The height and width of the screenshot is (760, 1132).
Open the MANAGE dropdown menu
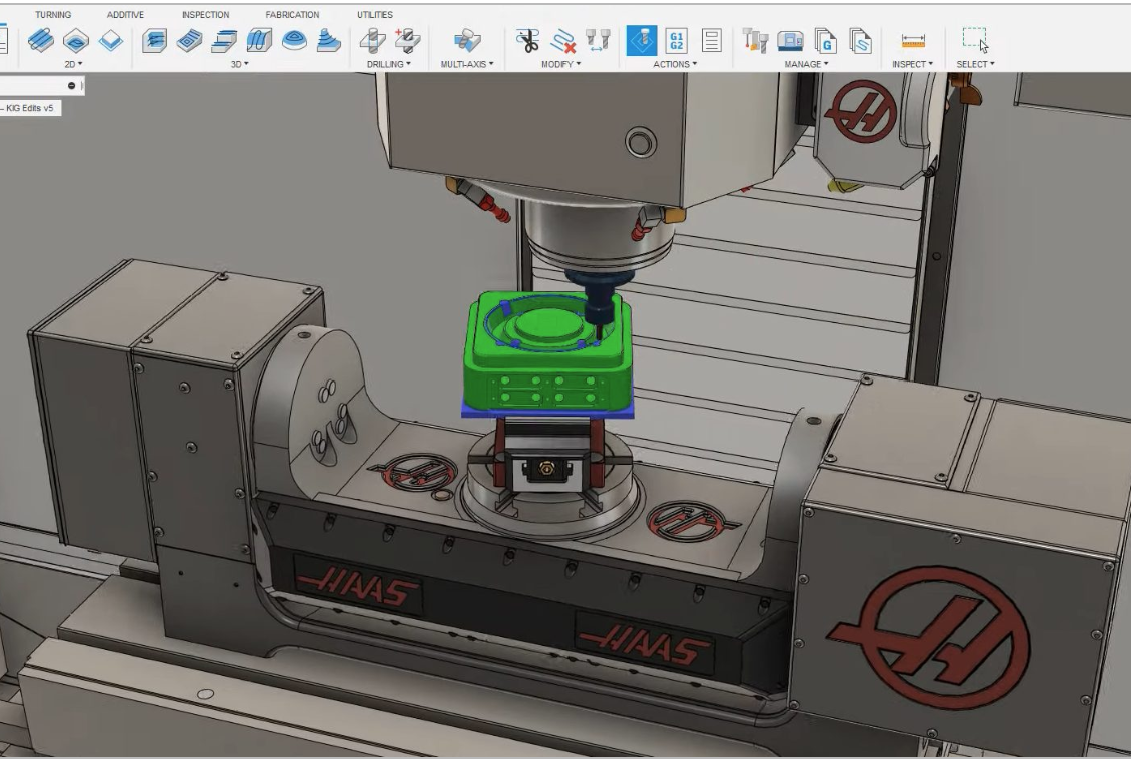click(806, 64)
